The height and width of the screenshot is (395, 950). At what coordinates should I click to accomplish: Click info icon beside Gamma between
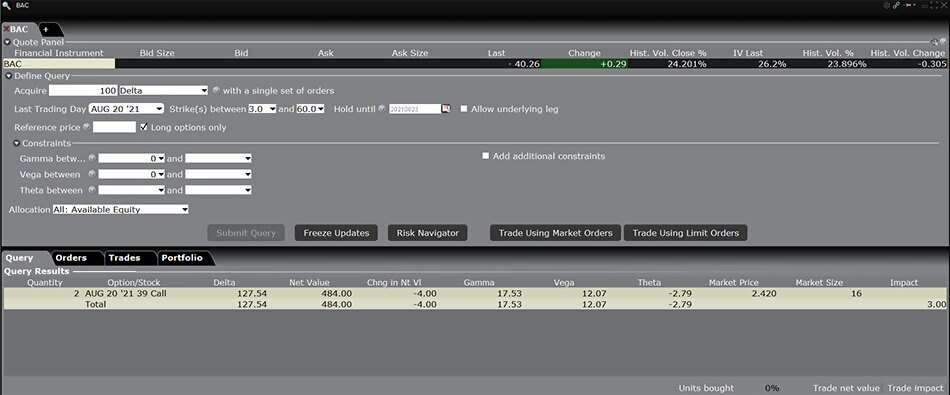tap(91, 158)
